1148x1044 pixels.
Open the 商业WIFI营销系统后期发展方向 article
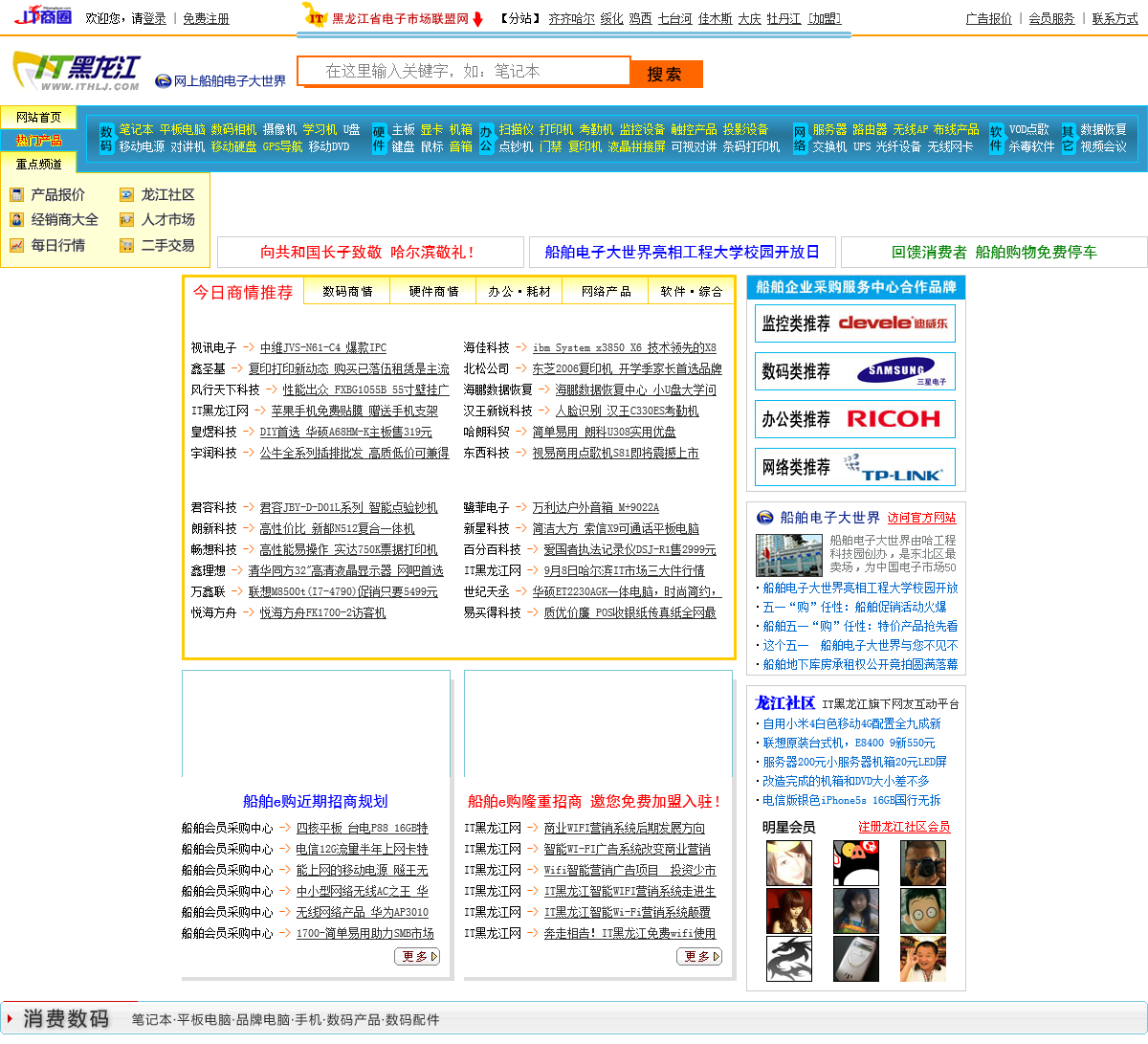625,828
